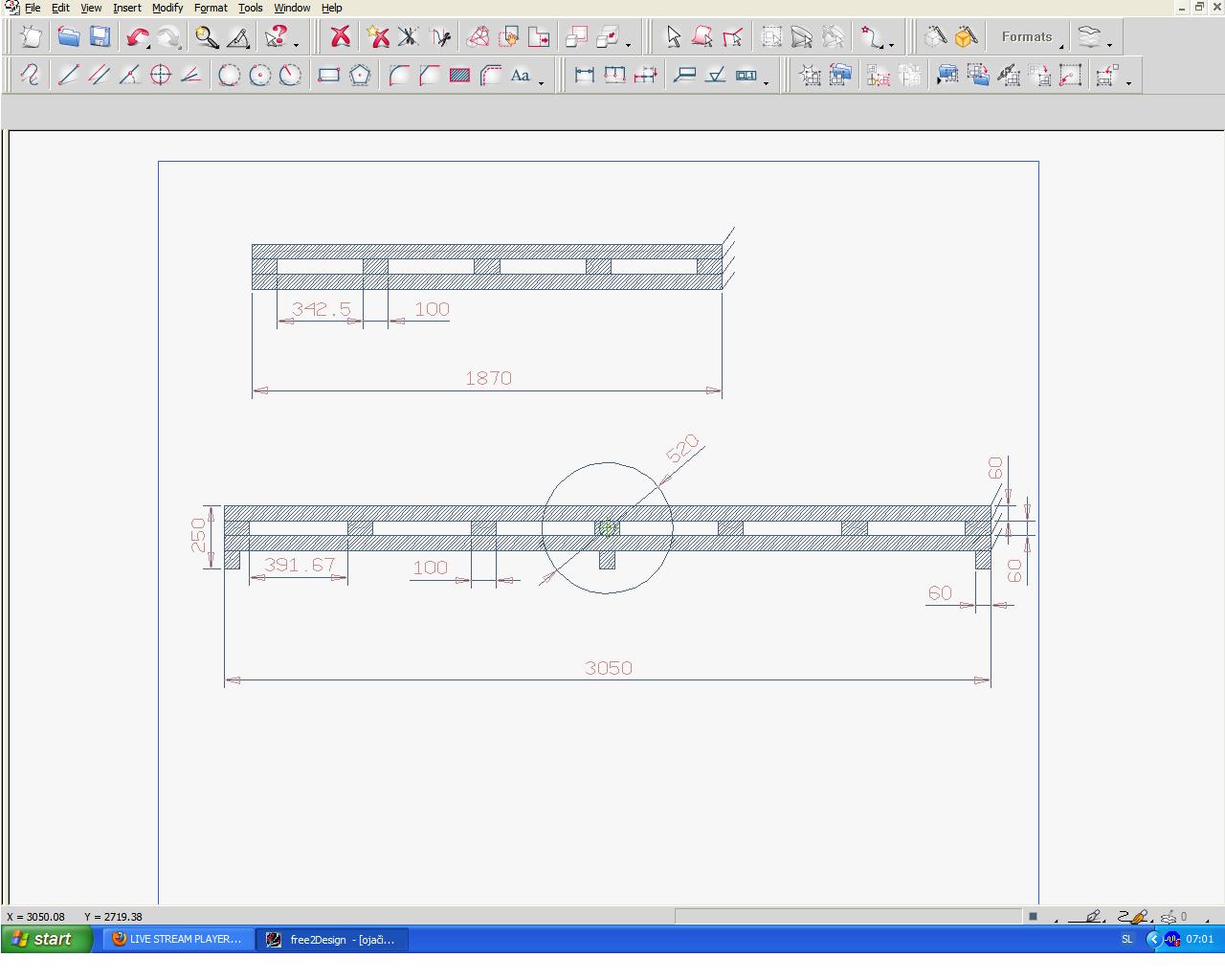Choose the linear dimension tool

[x=584, y=75]
